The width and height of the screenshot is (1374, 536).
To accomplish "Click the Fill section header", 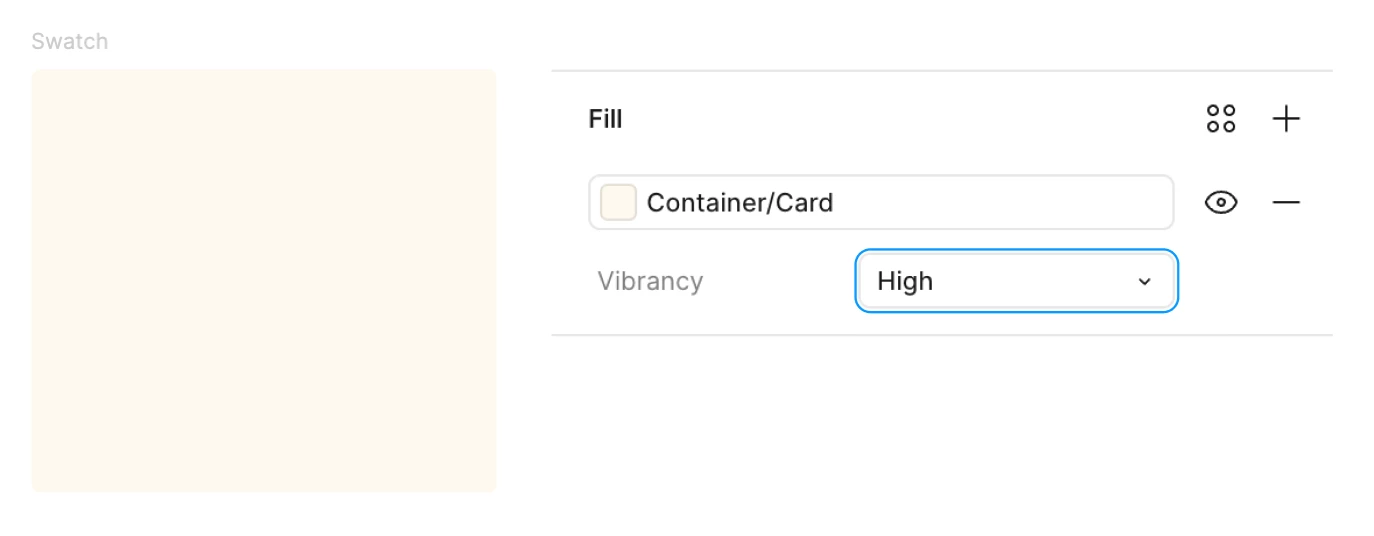I will [605, 120].
